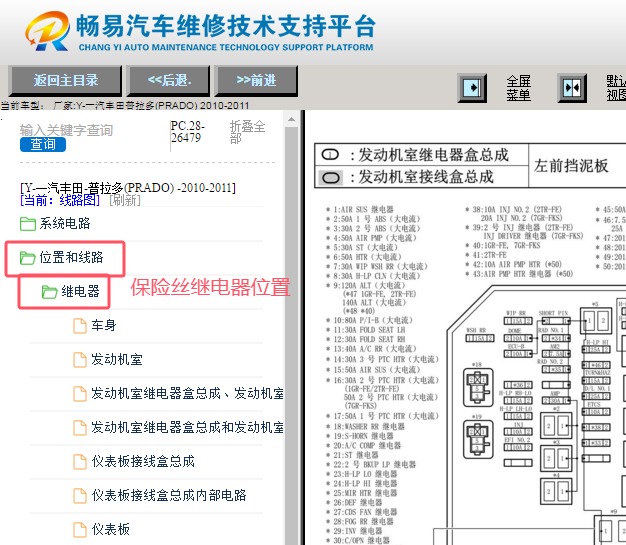Click the 当前：线路图 link

(60, 200)
